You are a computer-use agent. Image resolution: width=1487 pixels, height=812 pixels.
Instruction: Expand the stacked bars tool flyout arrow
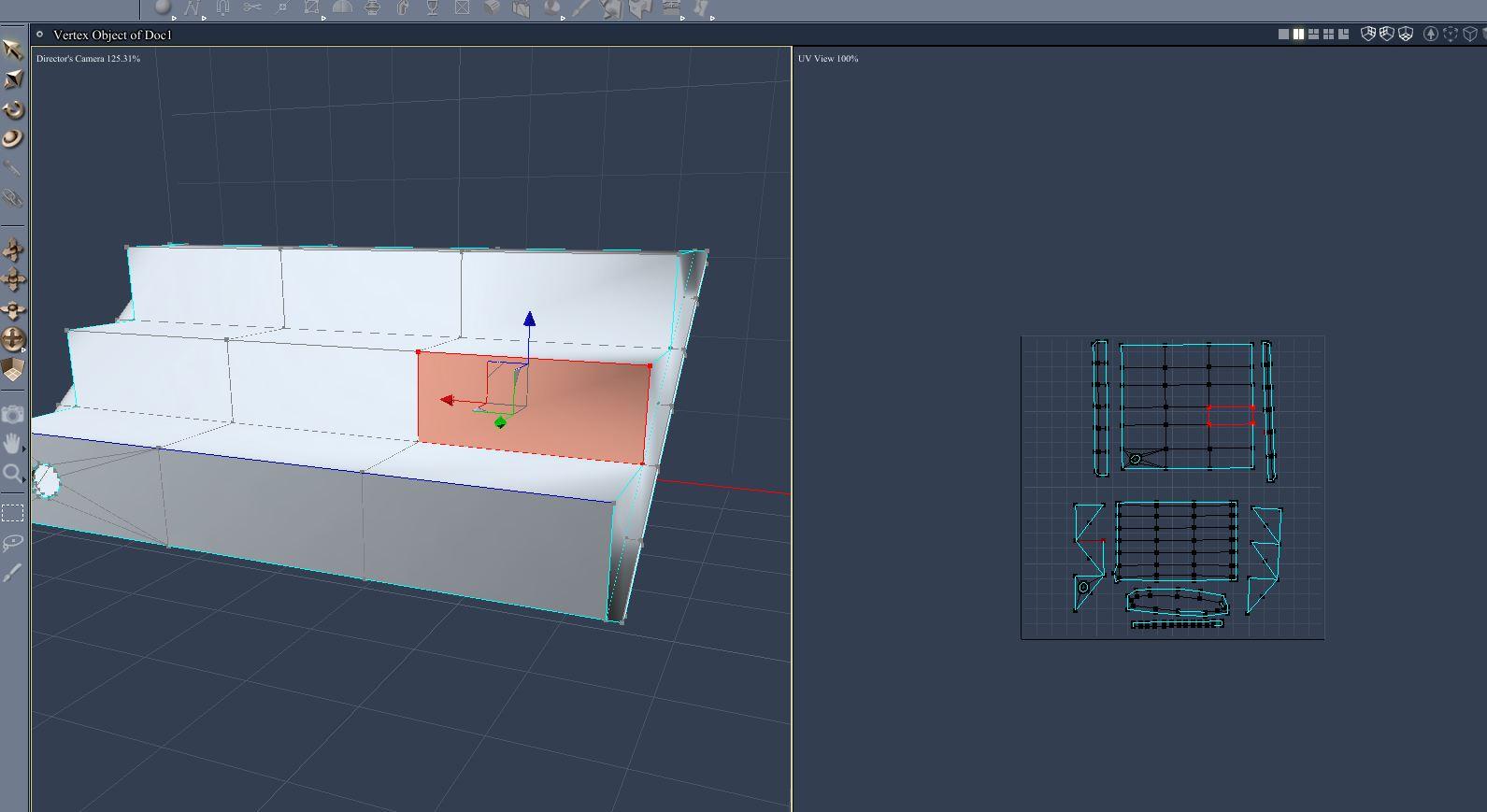(x=682, y=18)
